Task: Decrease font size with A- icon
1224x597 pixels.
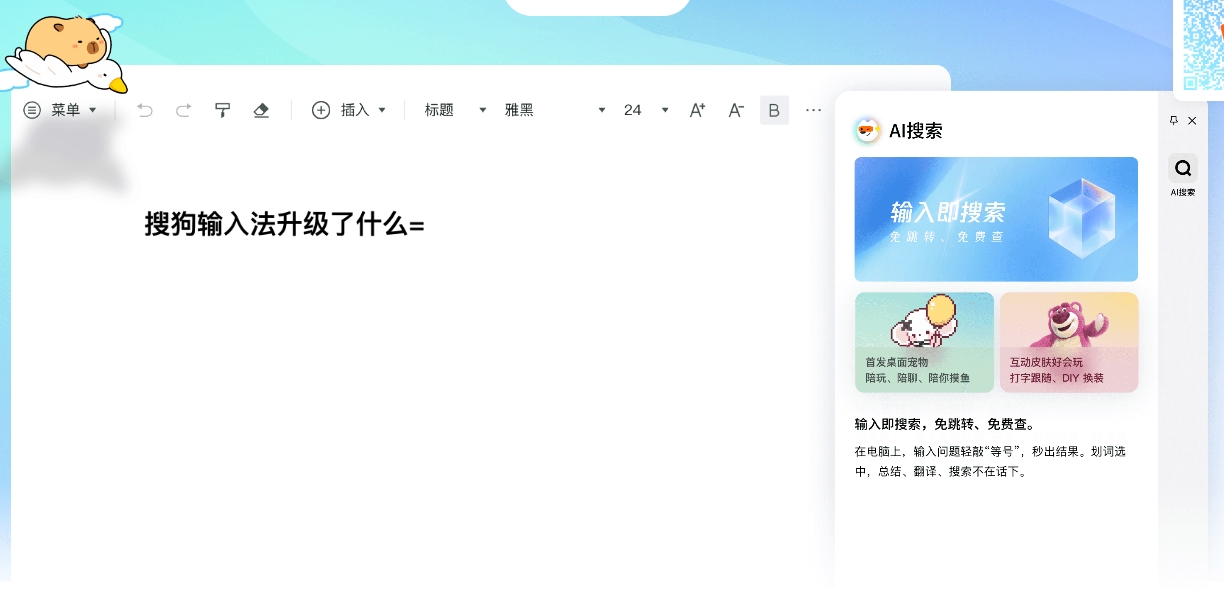Action: 736,110
